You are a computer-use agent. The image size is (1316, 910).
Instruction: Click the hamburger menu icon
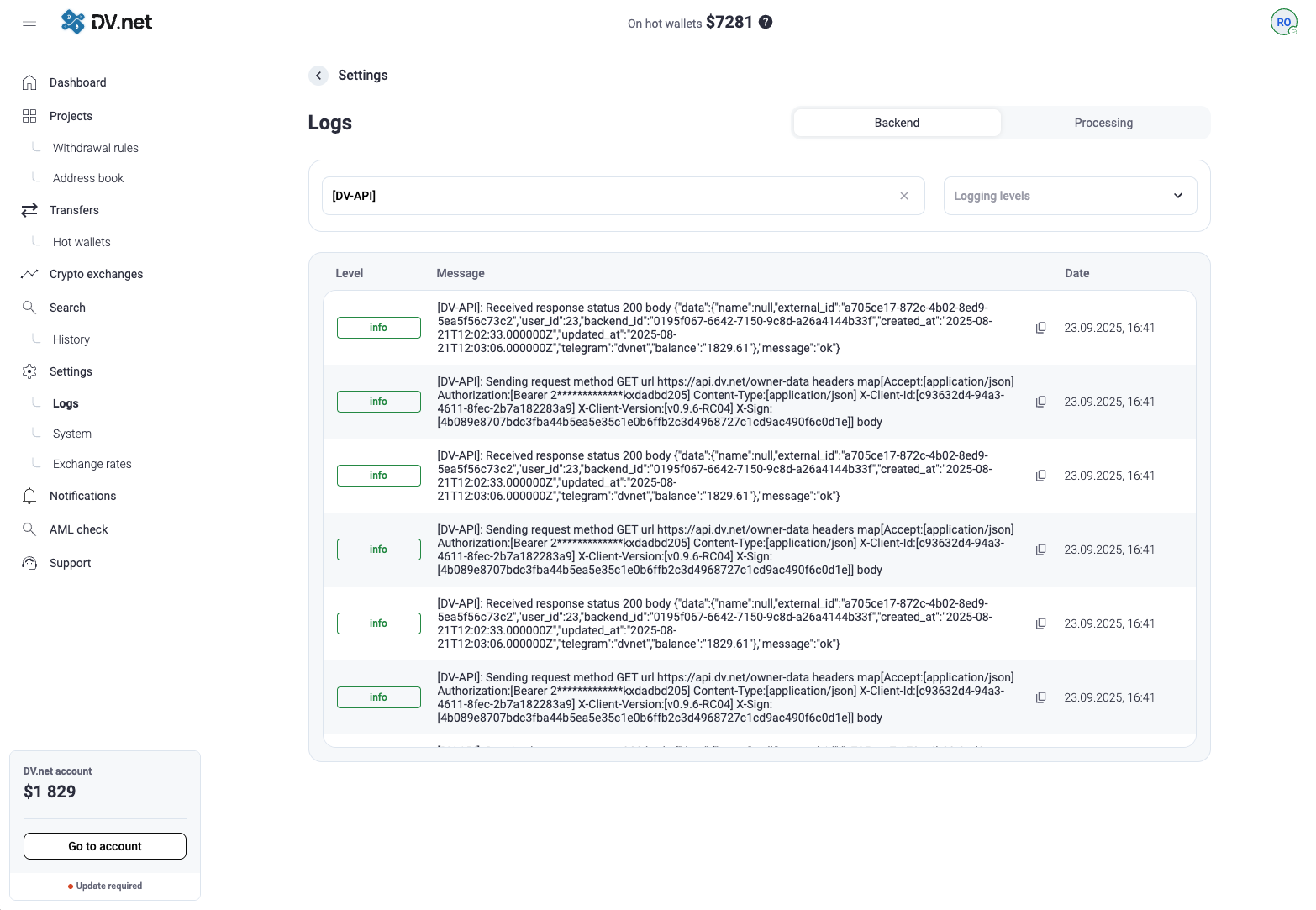[x=29, y=22]
